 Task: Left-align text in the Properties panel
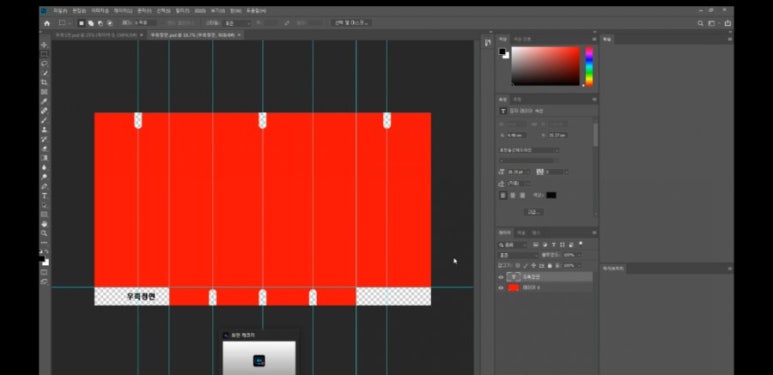[503, 196]
